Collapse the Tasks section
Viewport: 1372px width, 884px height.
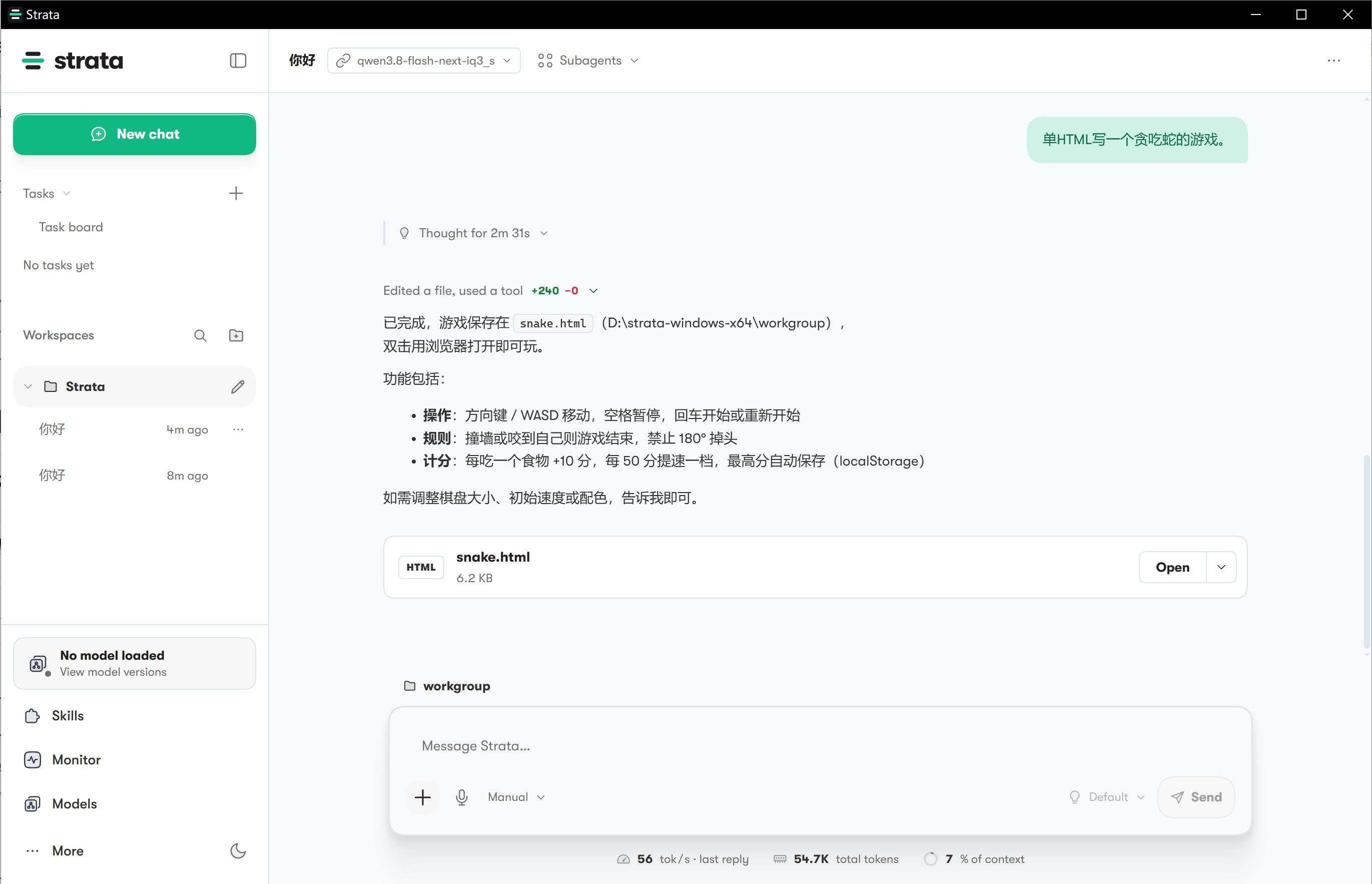tap(47, 193)
